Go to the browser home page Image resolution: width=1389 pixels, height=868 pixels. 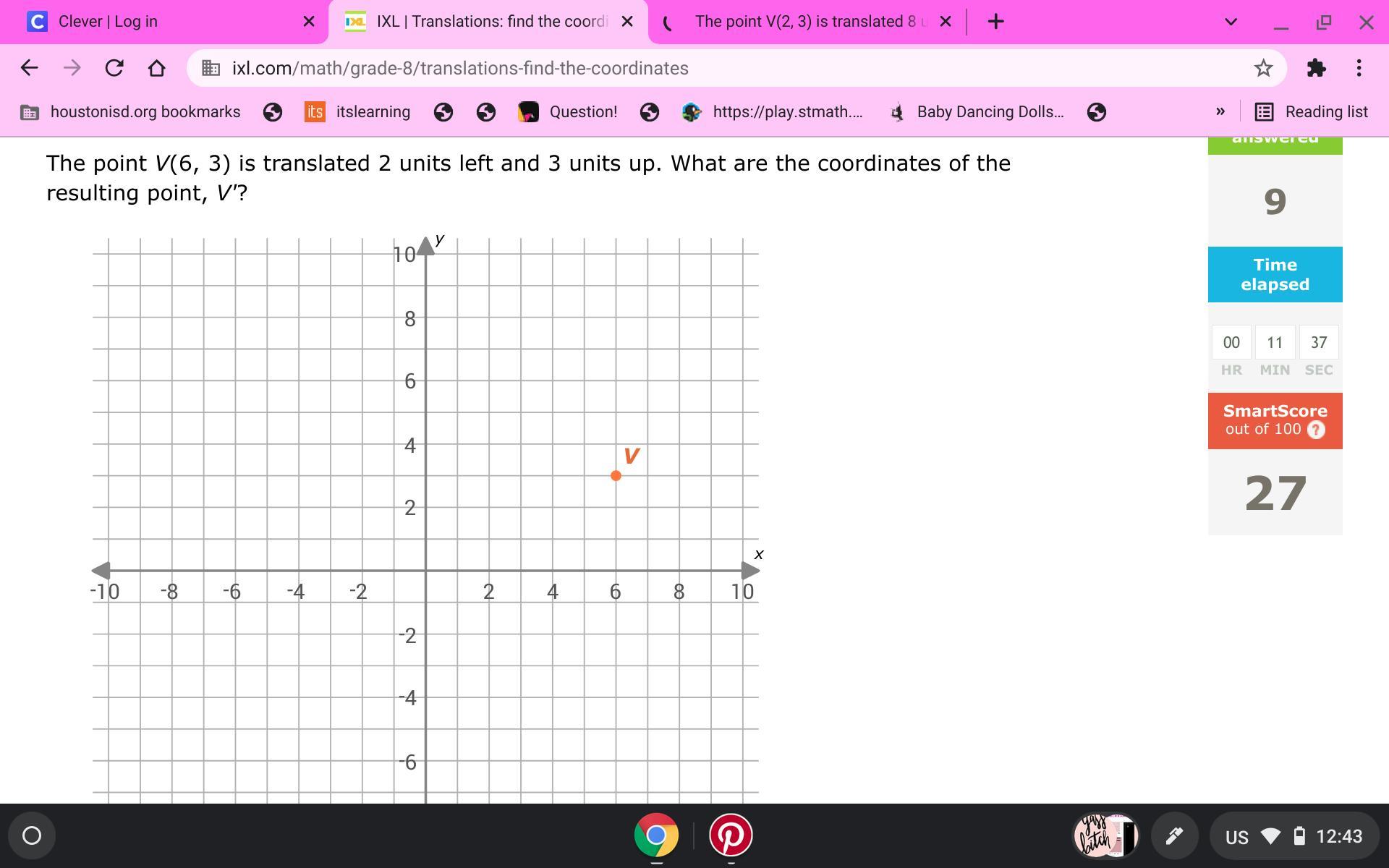[156, 68]
